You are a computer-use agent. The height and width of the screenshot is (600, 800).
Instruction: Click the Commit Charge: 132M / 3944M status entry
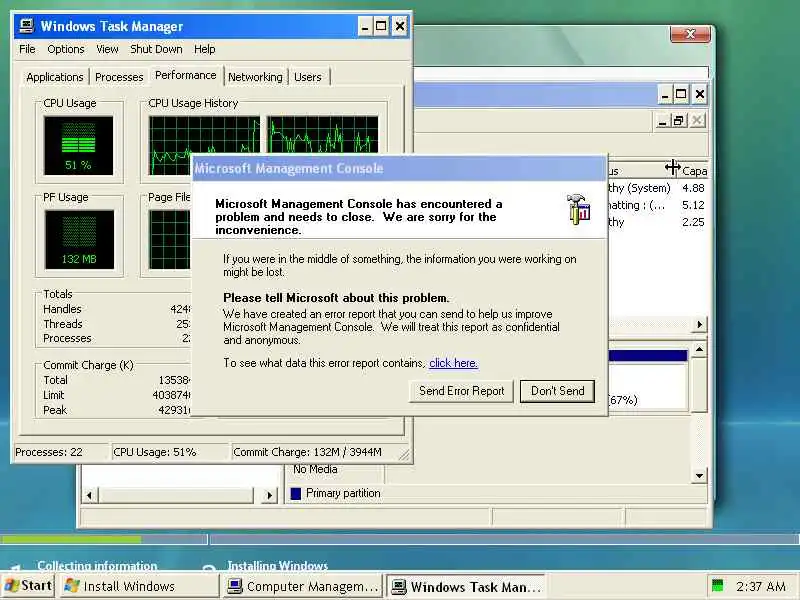(307, 453)
